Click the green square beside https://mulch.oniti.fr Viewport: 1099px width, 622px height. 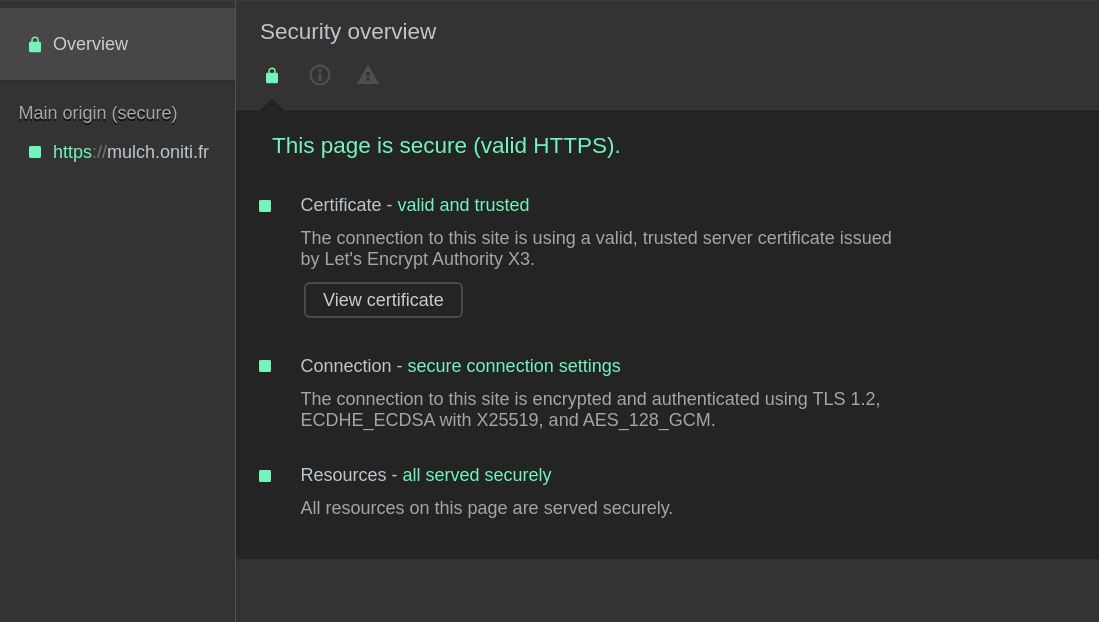35,152
